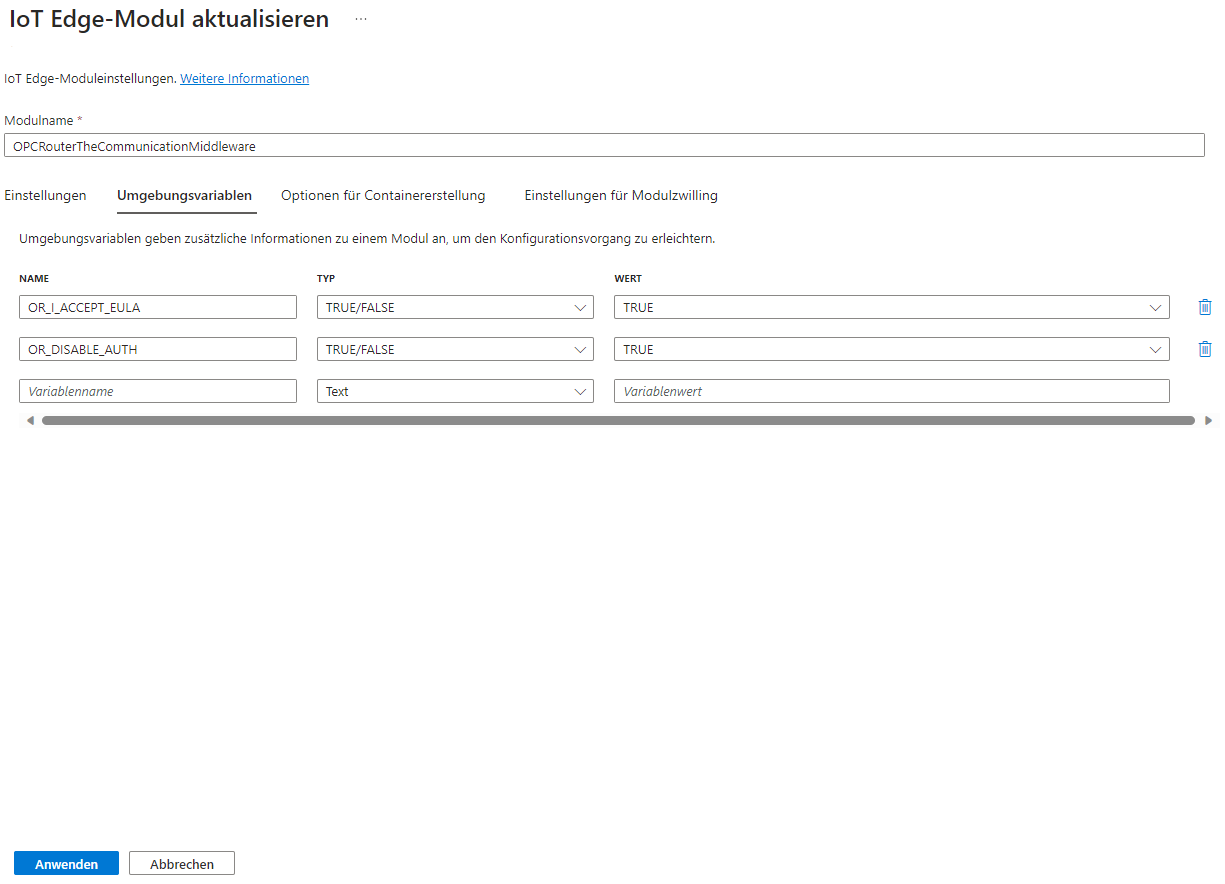Image resolution: width=1225 pixels, height=884 pixels.
Task: Open Optionen für Containererstellung tab
Action: [x=383, y=196]
